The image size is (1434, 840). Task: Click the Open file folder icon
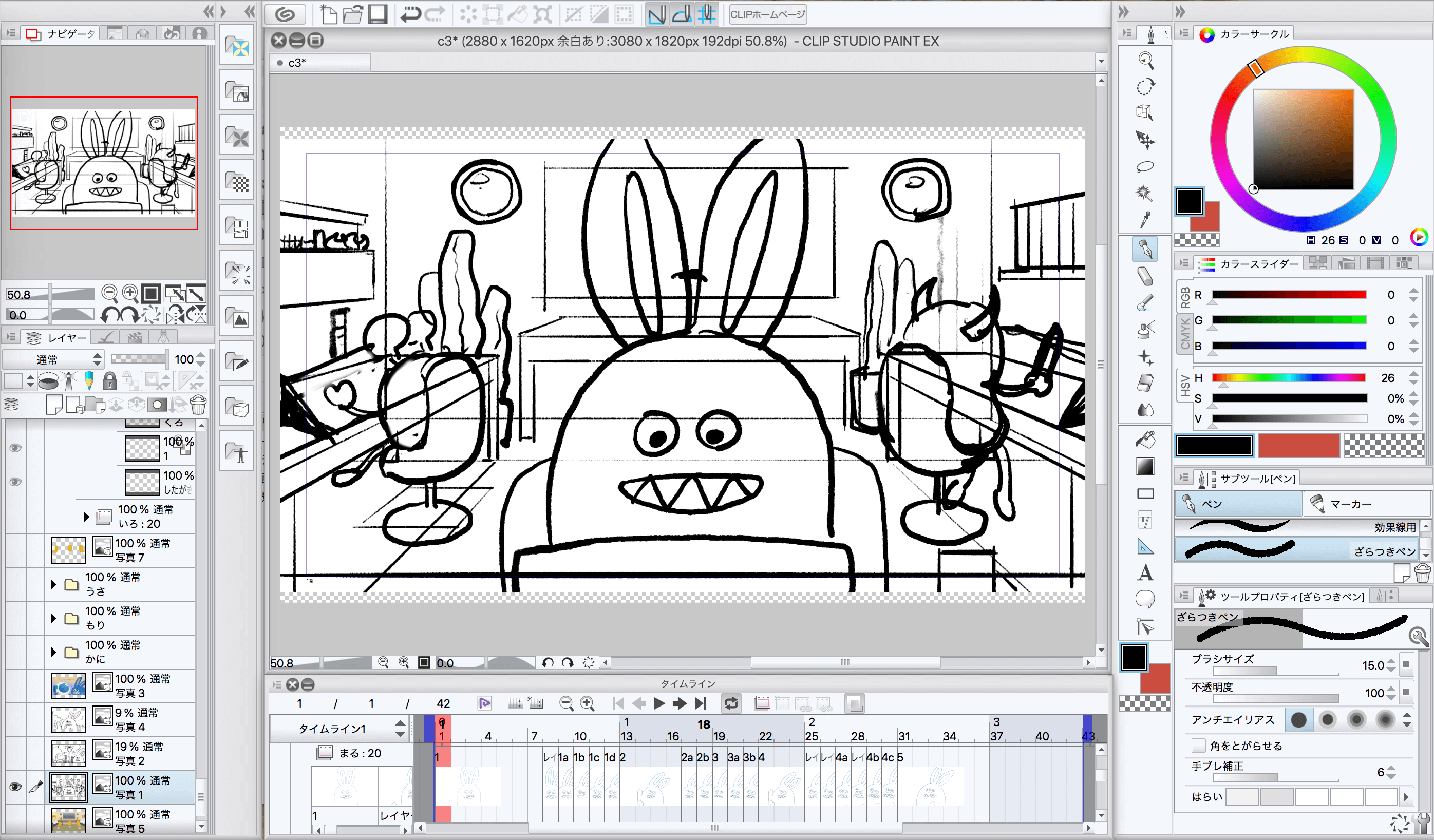point(353,14)
